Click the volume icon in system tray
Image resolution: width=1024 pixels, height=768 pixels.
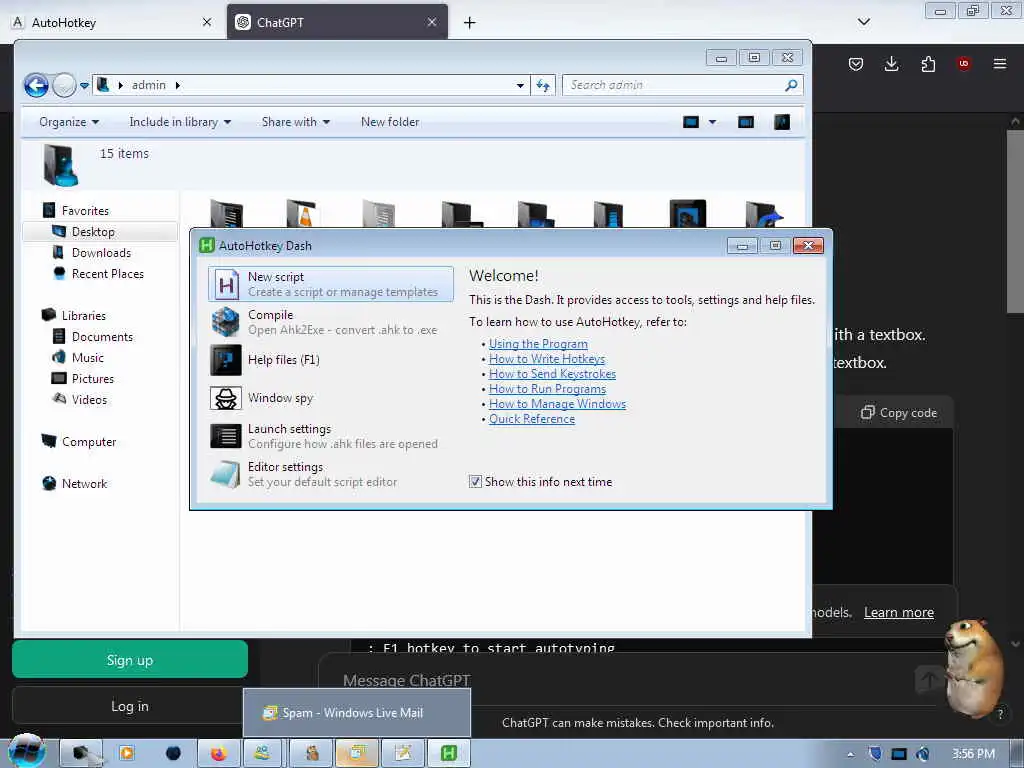(x=922, y=754)
